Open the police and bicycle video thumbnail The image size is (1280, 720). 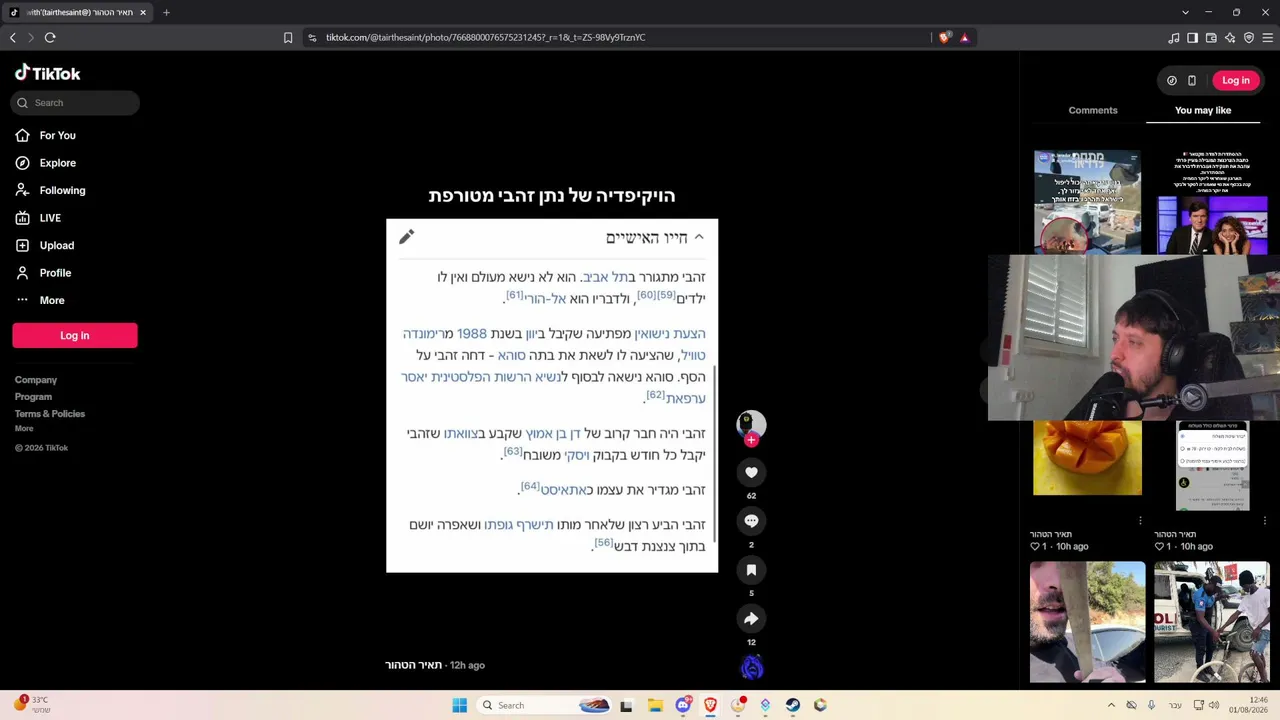point(1212,622)
